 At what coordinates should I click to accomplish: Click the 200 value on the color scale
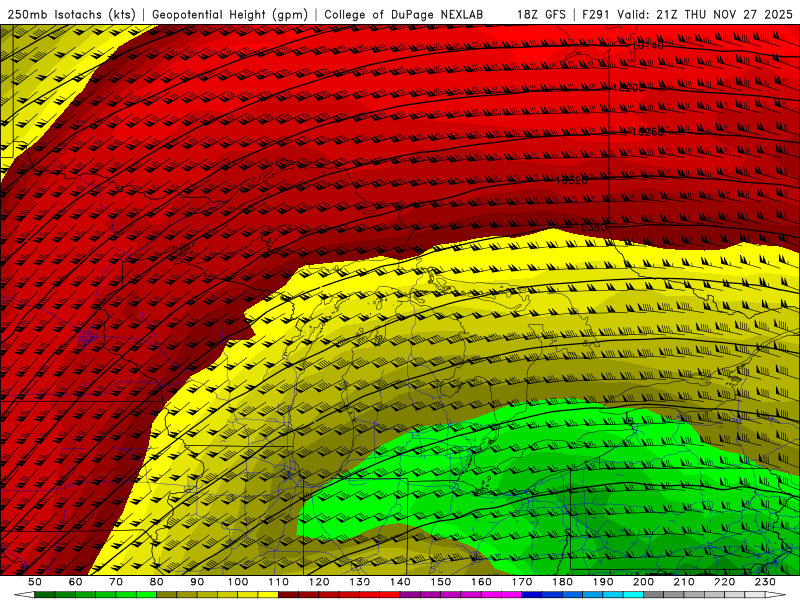[x=643, y=582]
